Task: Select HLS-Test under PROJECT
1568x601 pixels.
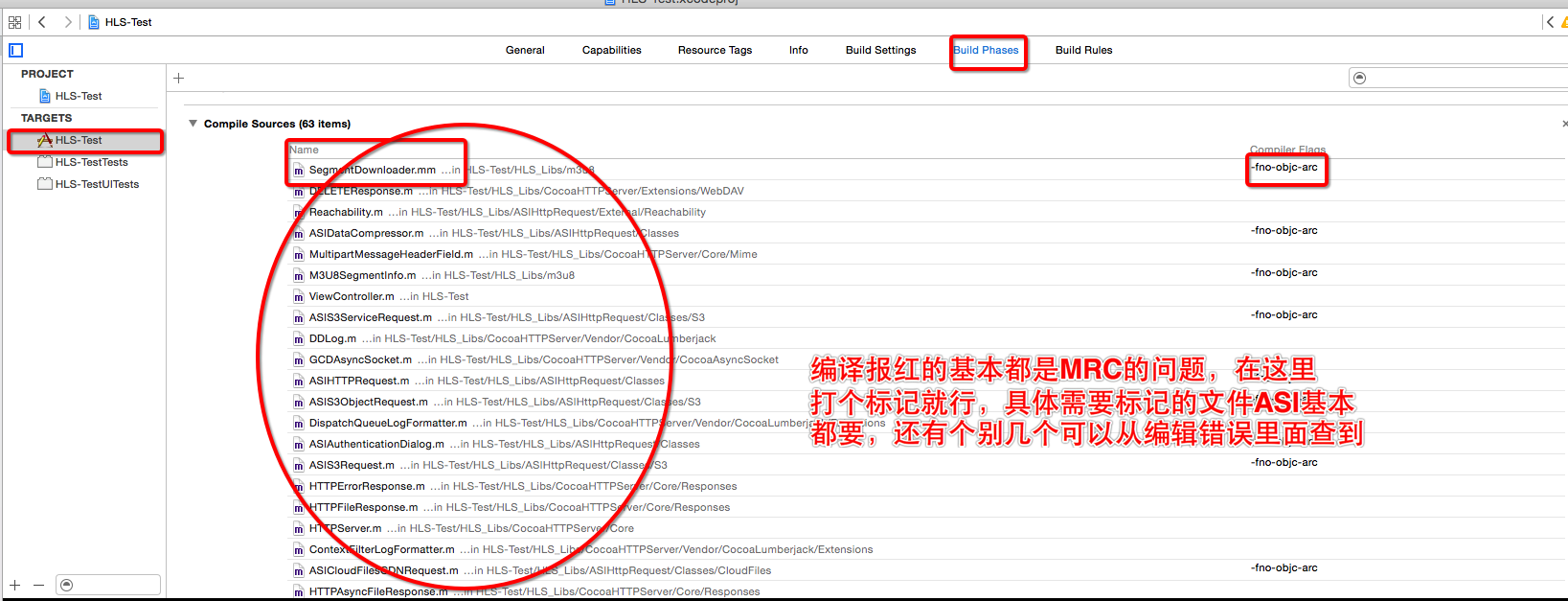Action: 78,96
